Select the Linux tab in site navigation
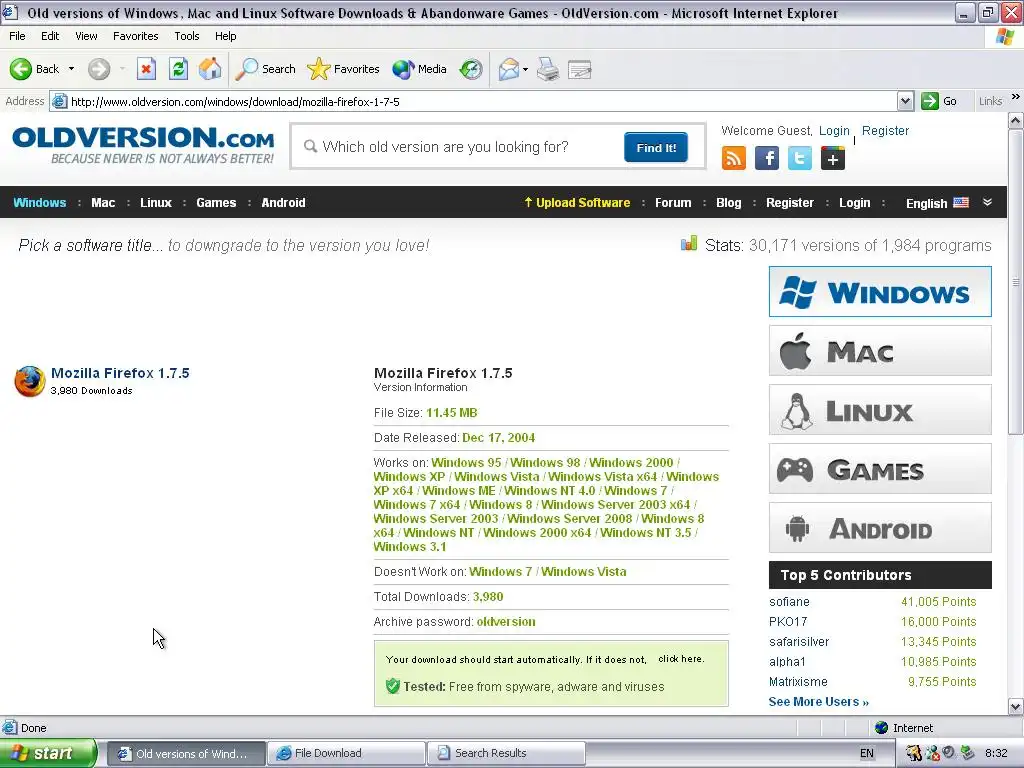Screen dimensions: 1024x768 pyautogui.click(x=155, y=202)
